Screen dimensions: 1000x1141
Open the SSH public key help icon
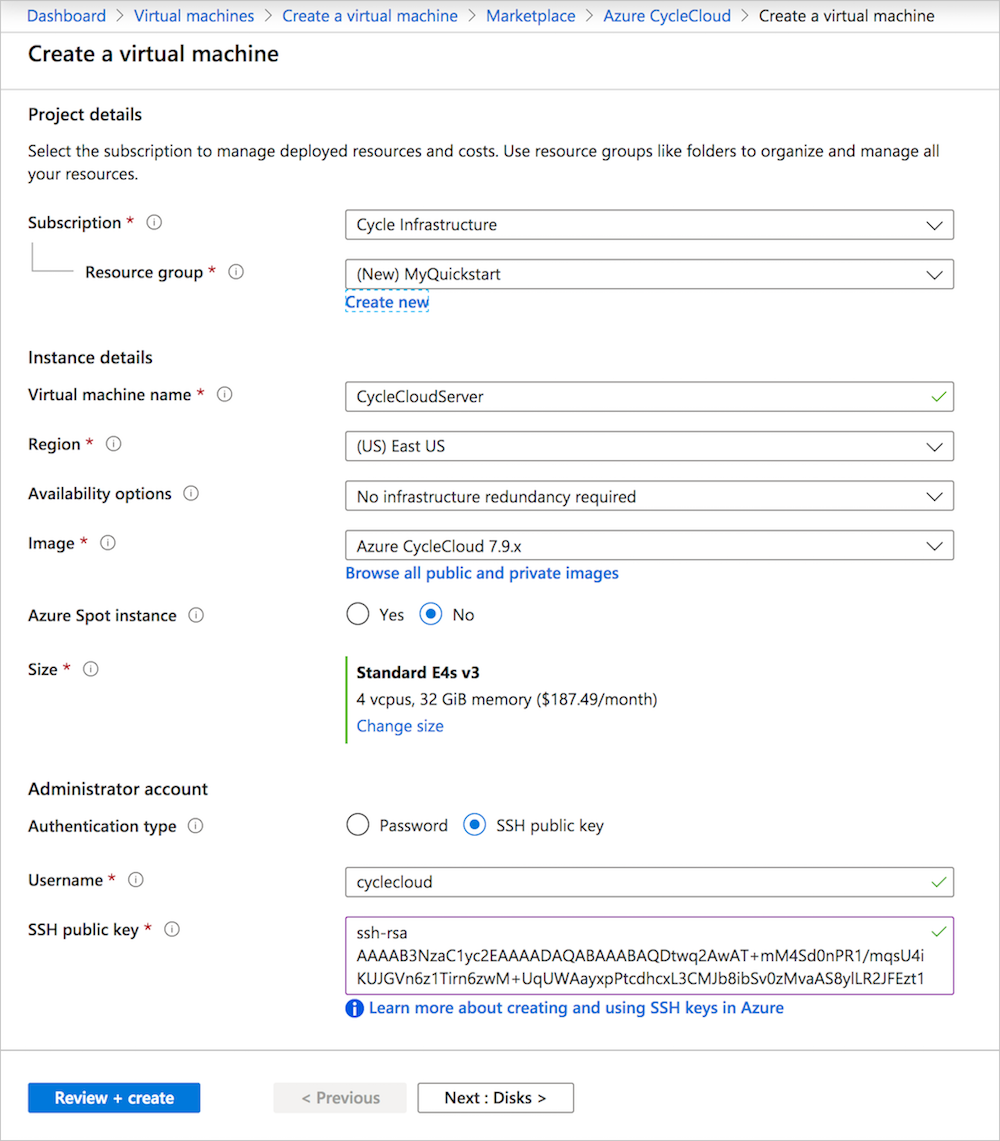tap(172, 929)
